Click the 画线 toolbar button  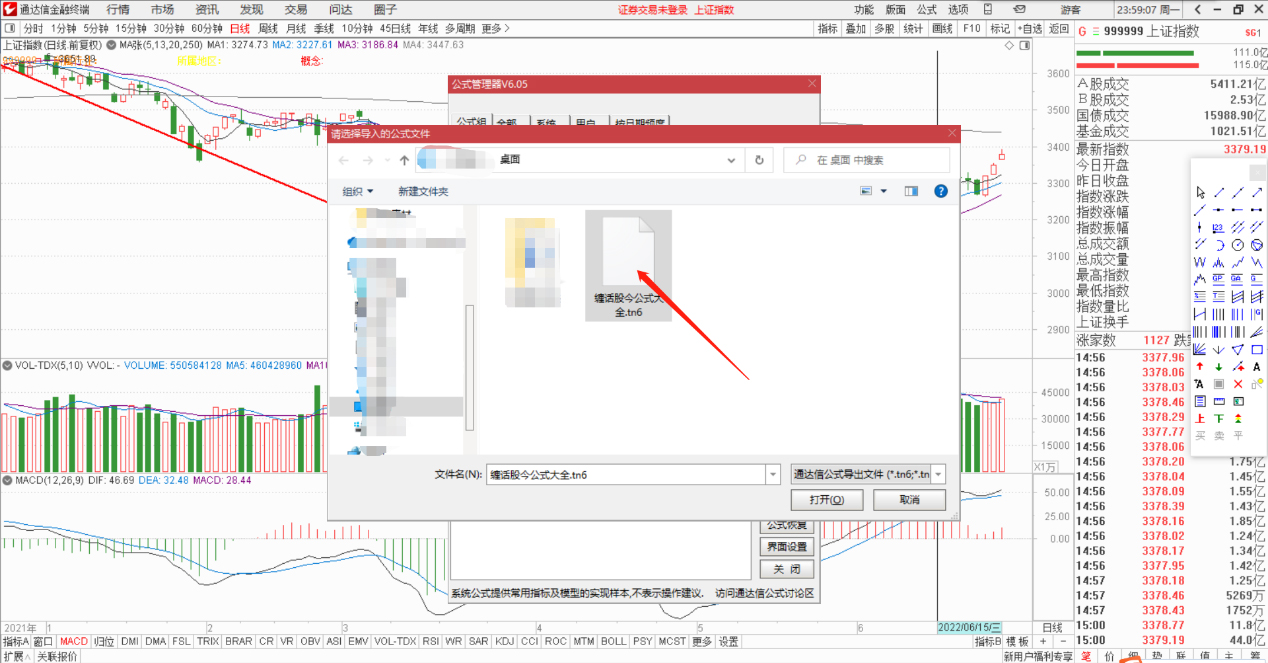942,28
